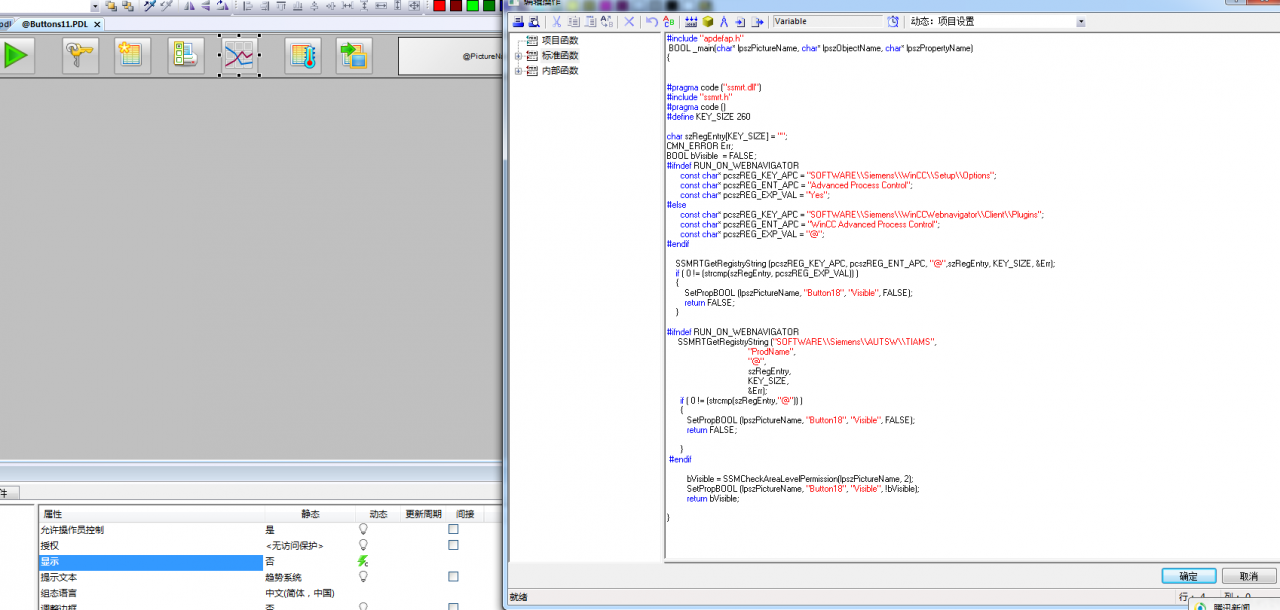
Task: Click the green arrow picture-change icon button
Action: [354, 55]
